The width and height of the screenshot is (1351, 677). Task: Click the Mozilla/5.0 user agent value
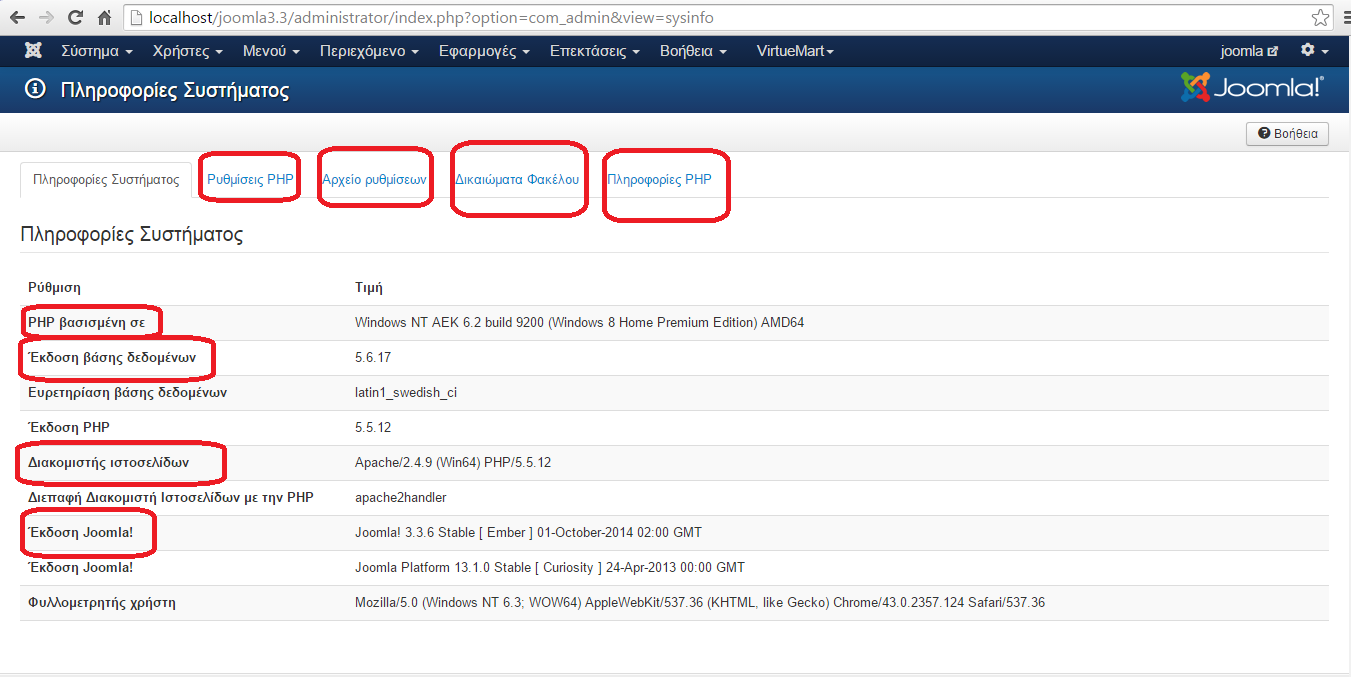700,603
